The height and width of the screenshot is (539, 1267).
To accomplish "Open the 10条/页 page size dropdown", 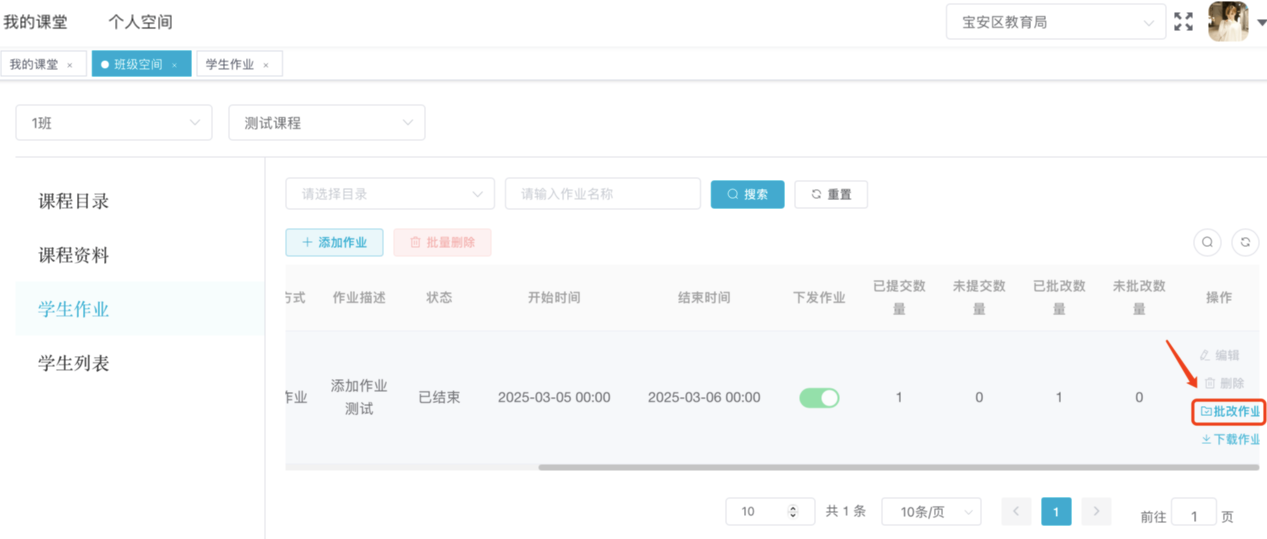I will point(930,512).
